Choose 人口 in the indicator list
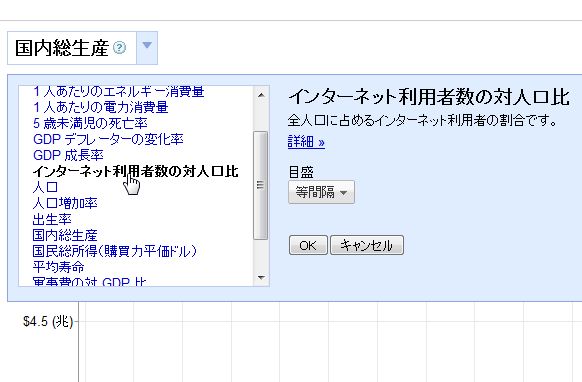The height and width of the screenshot is (382, 582). [x=45, y=187]
